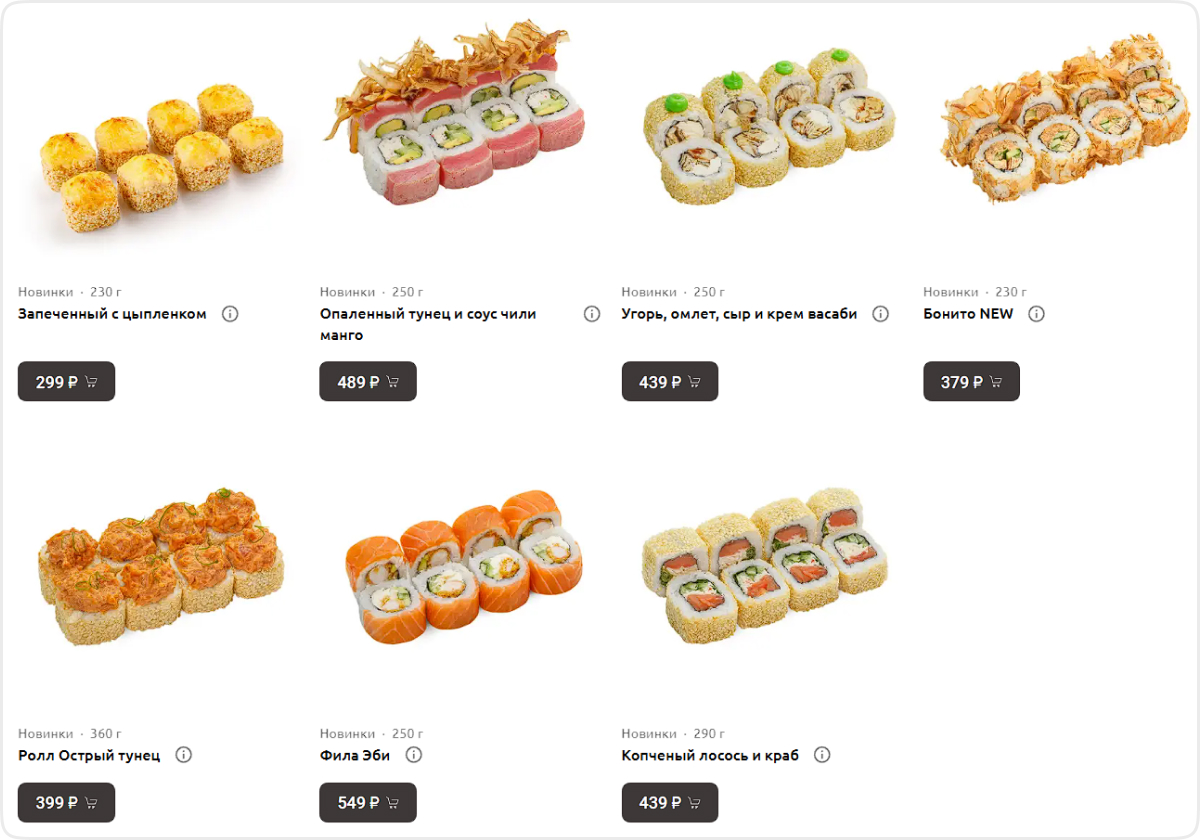Add Копченый лосось и краб to cart

pyautogui.click(x=670, y=802)
